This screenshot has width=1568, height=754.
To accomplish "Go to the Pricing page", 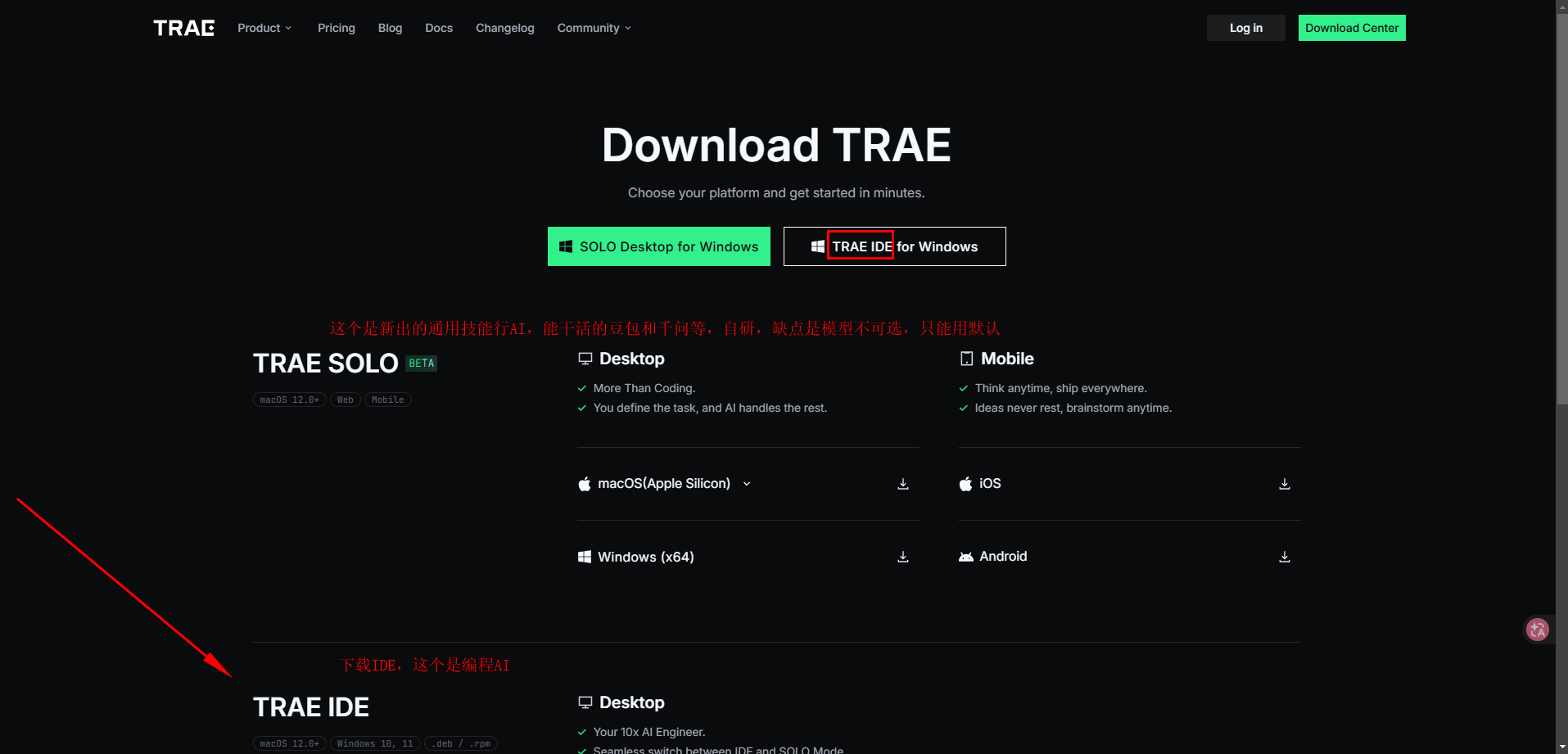I will pos(337,28).
